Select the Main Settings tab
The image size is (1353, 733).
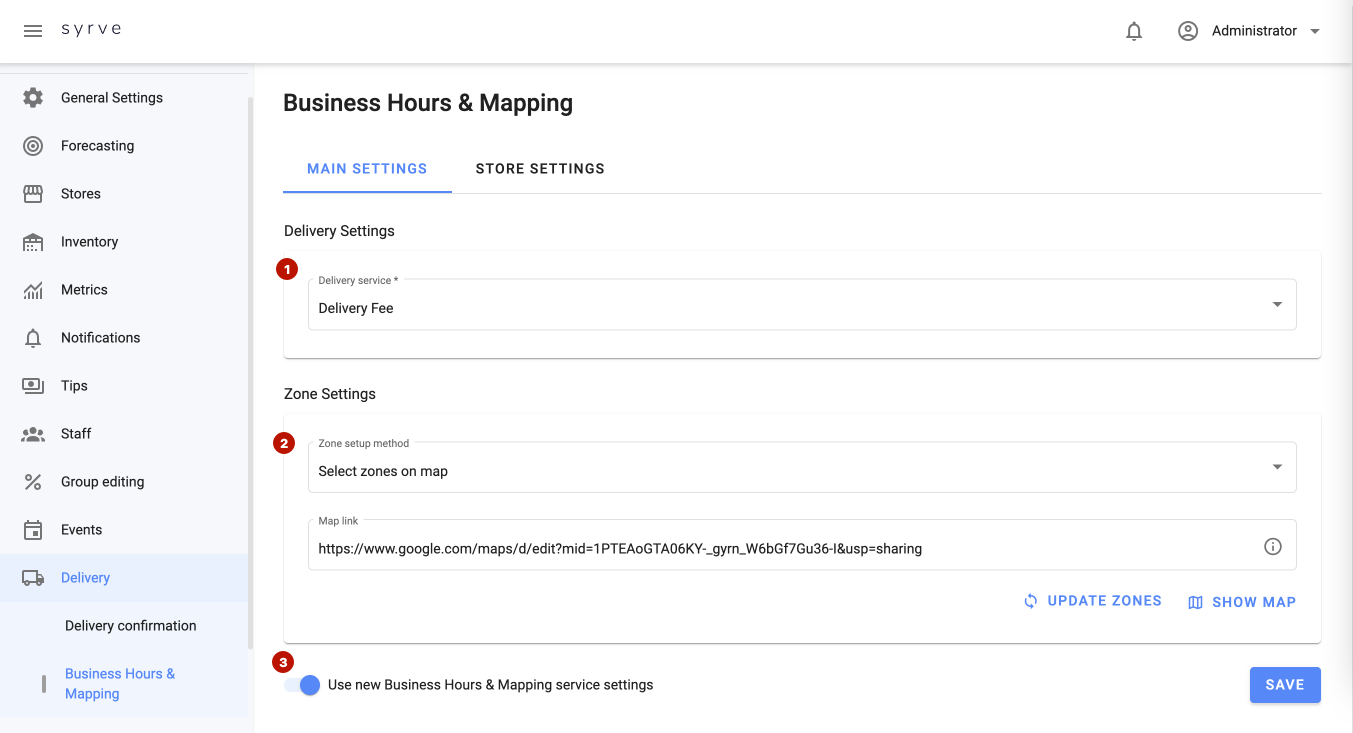pos(367,169)
